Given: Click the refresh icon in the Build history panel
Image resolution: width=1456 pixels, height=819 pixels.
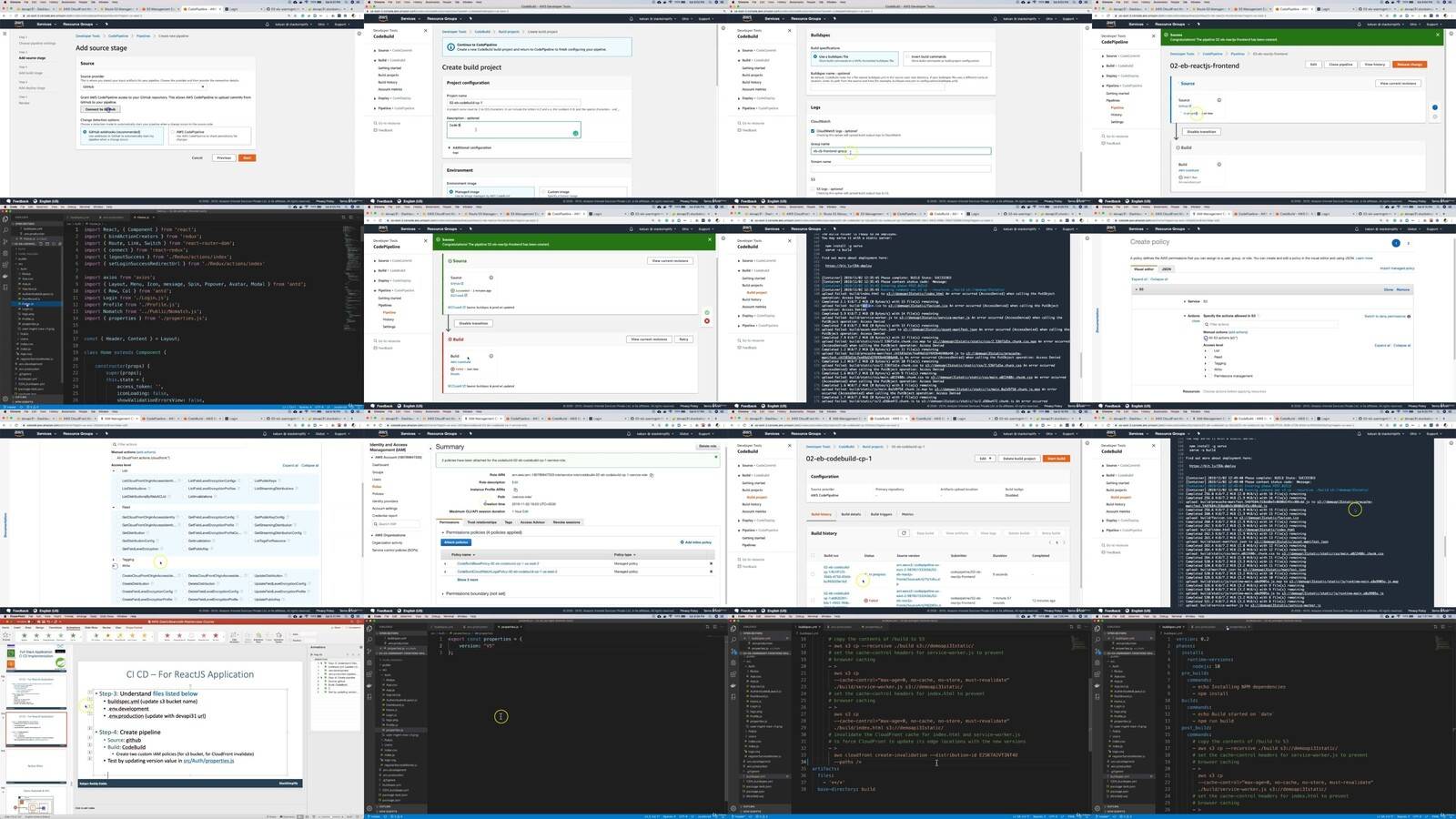Looking at the screenshot, I should 904,533.
